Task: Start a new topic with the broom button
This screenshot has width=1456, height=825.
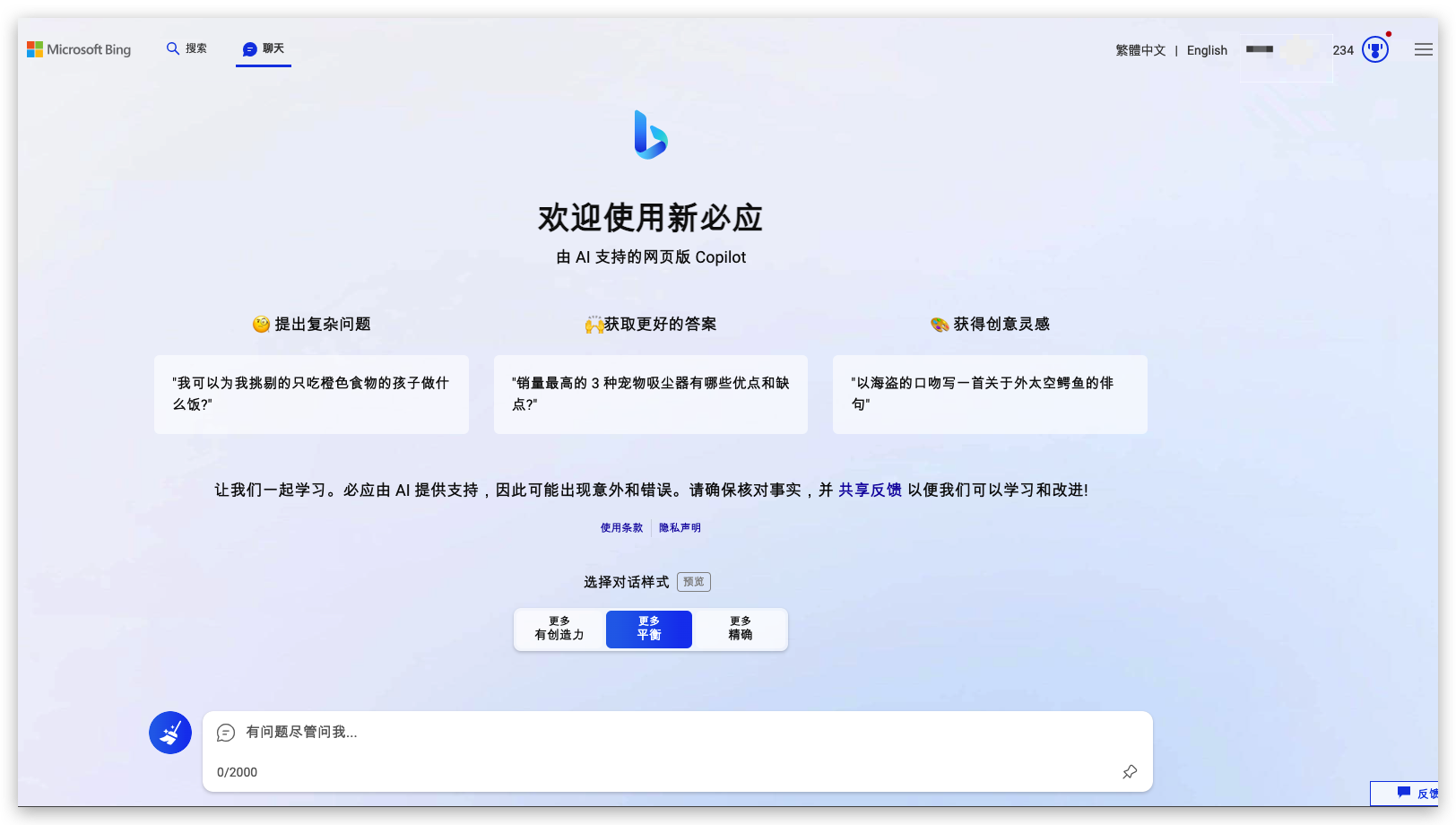Action: [x=170, y=733]
